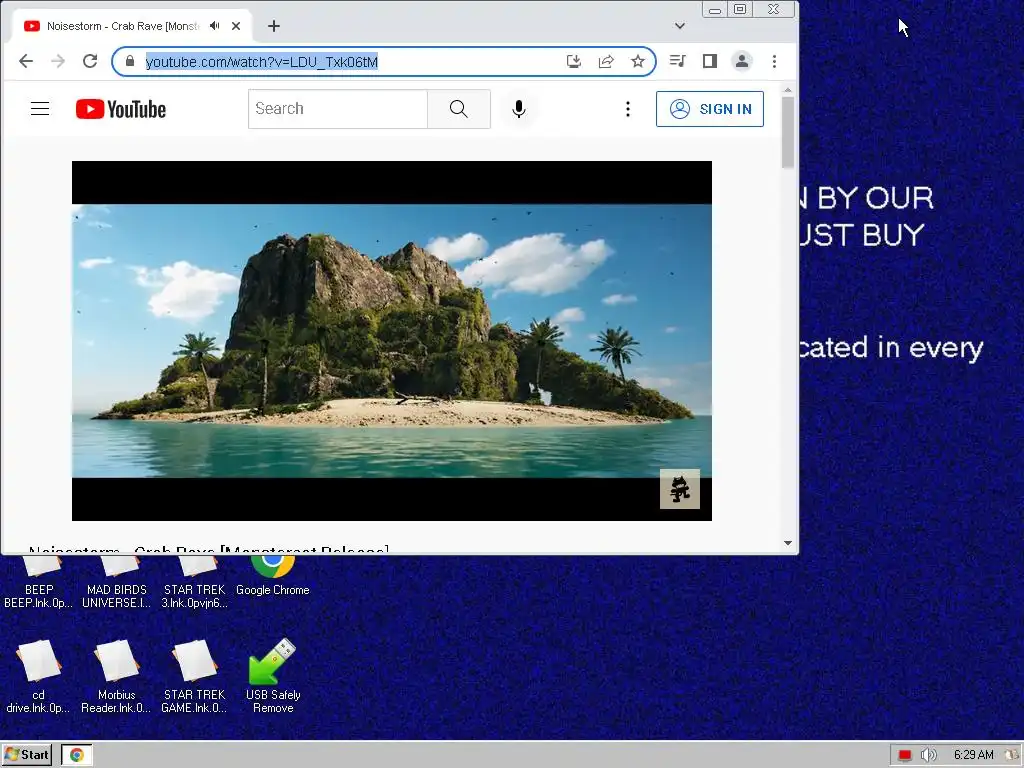Expand the tab search chevron
The width and height of the screenshot is (1024, 768).
tap(680, 26)
